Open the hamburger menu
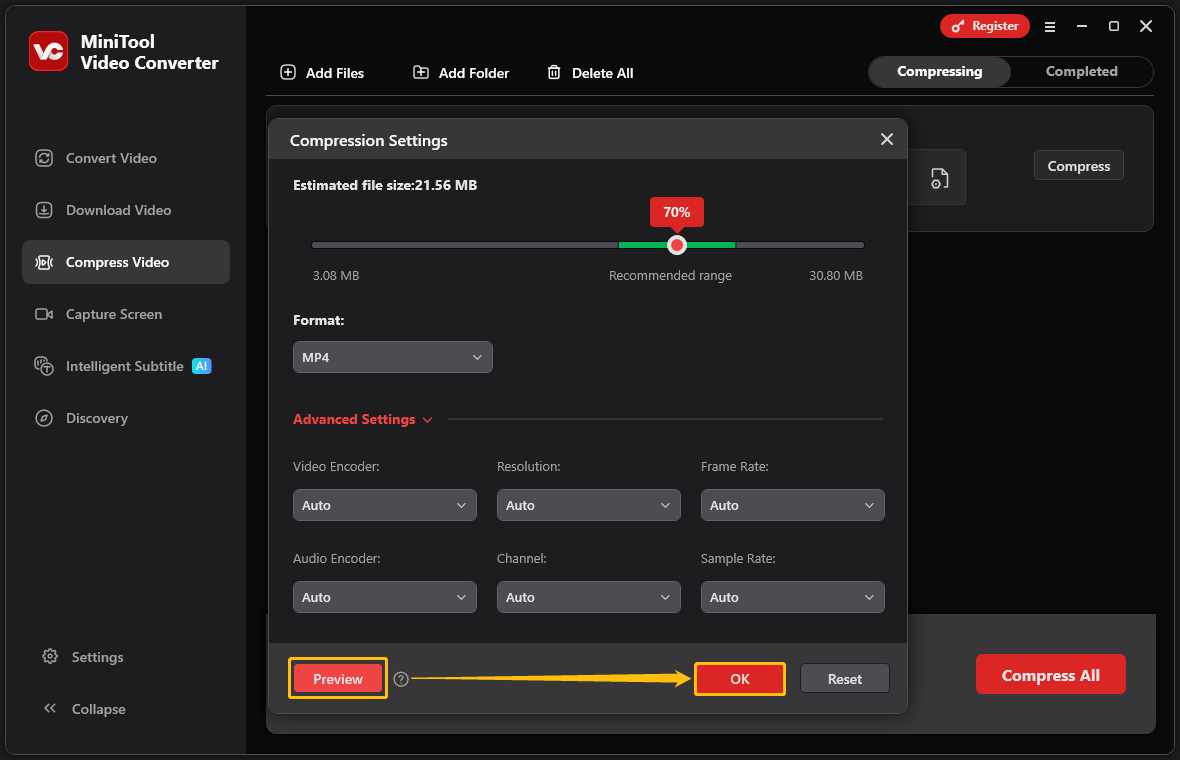Screen dimensions: 1180x760 1050,26
